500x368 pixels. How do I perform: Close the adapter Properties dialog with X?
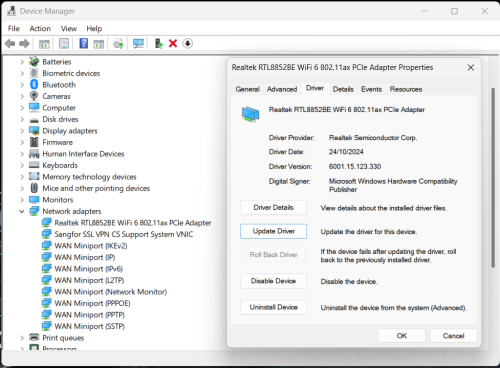point(471,68)
